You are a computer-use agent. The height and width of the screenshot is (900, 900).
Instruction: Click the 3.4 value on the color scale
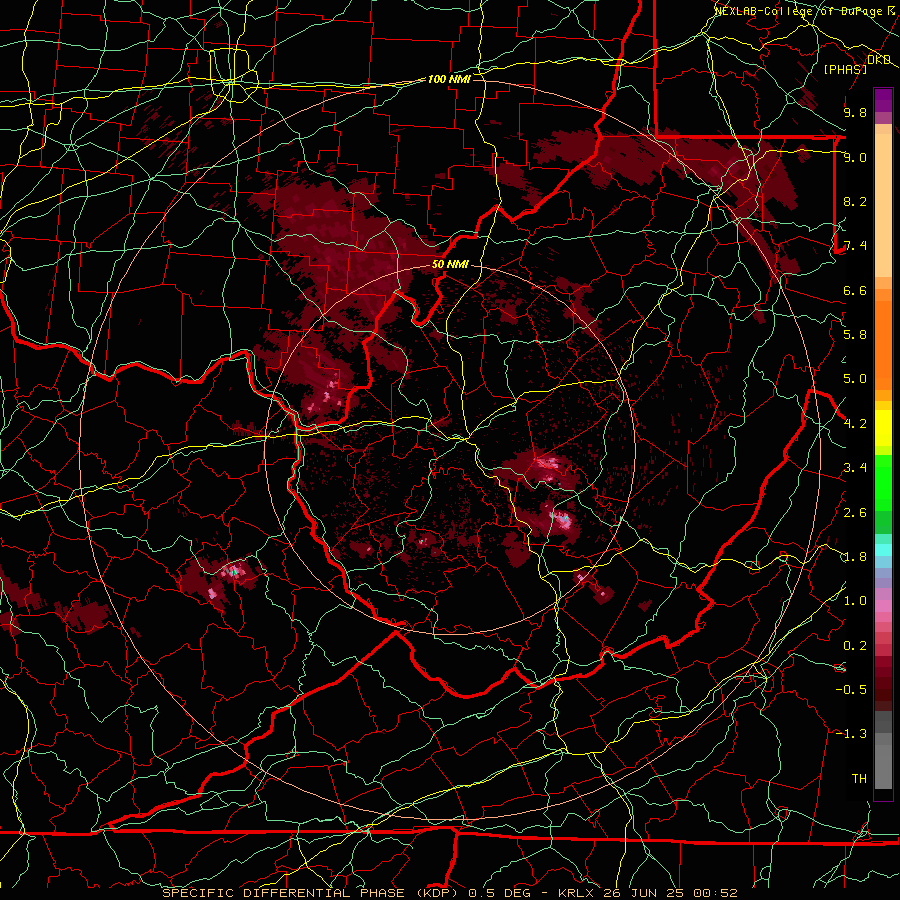[x=855, y=468]
